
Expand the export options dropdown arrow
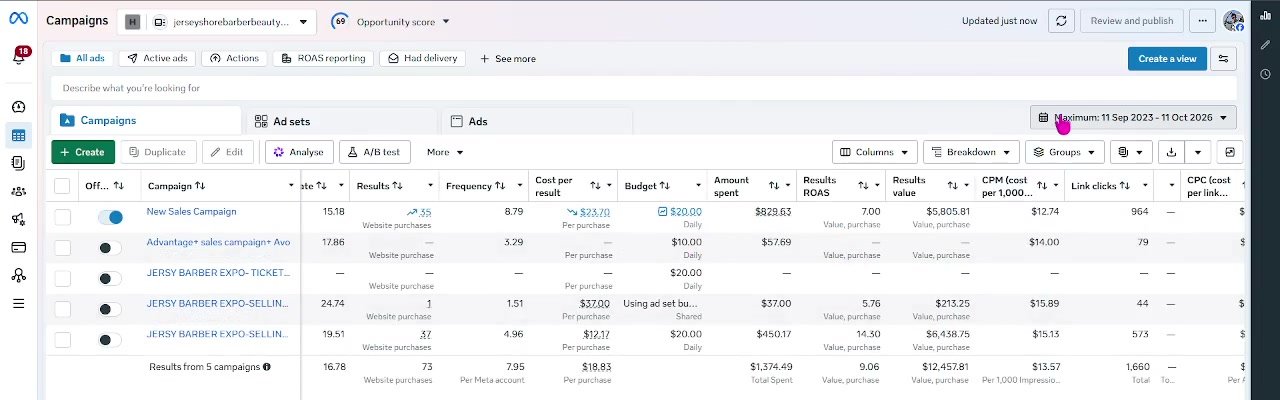pyautogui.click(x=1198, y=152)
